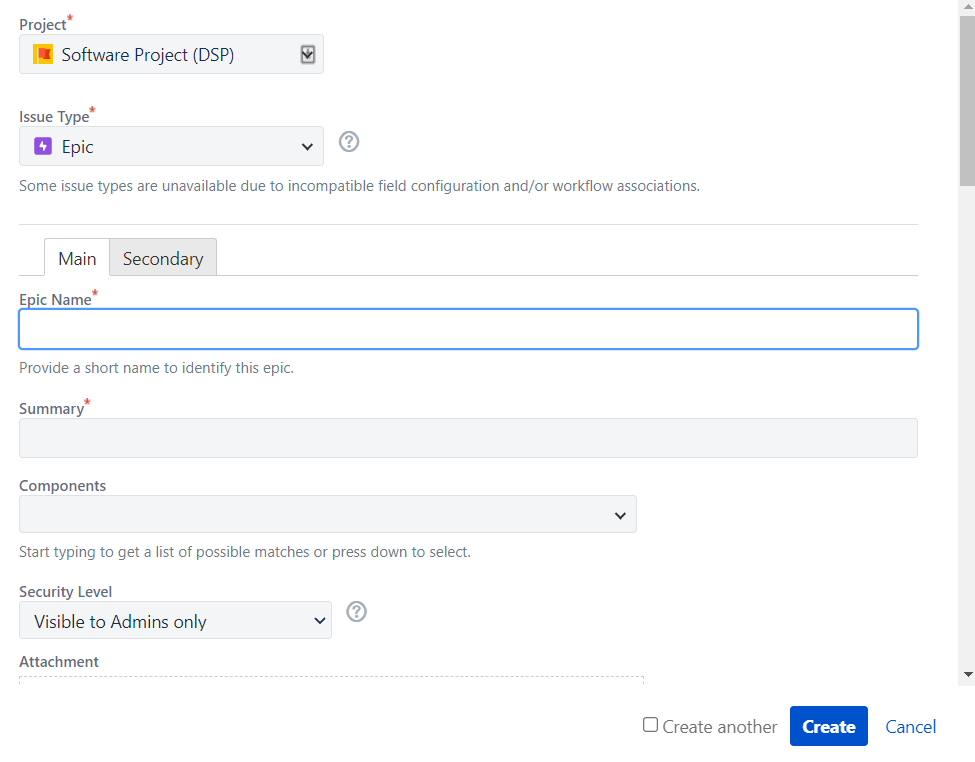This screenshot has height=762, width=975.
Task: Click the blue Create button
Action: (829, 727)
